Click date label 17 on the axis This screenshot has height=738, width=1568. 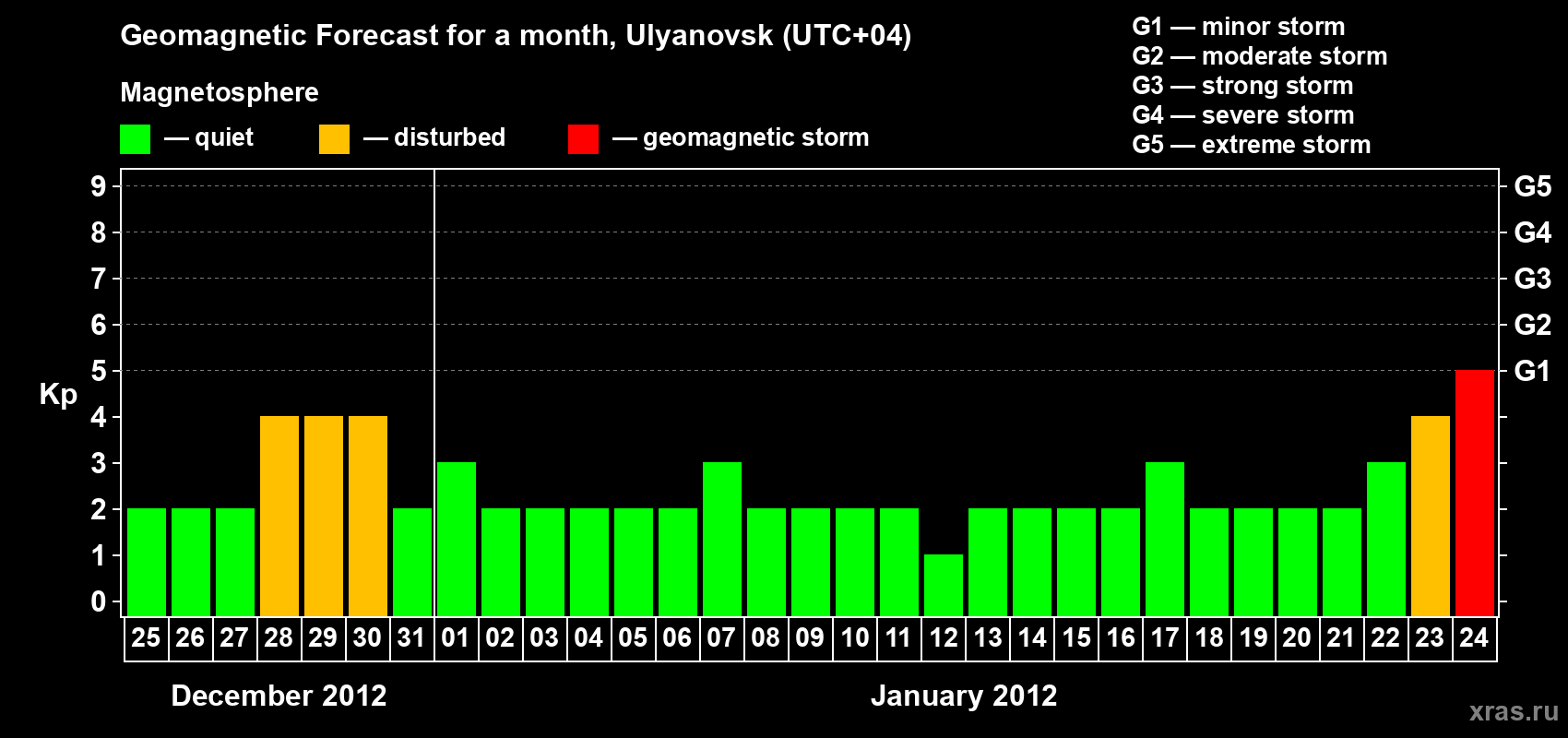[1164, 637]
